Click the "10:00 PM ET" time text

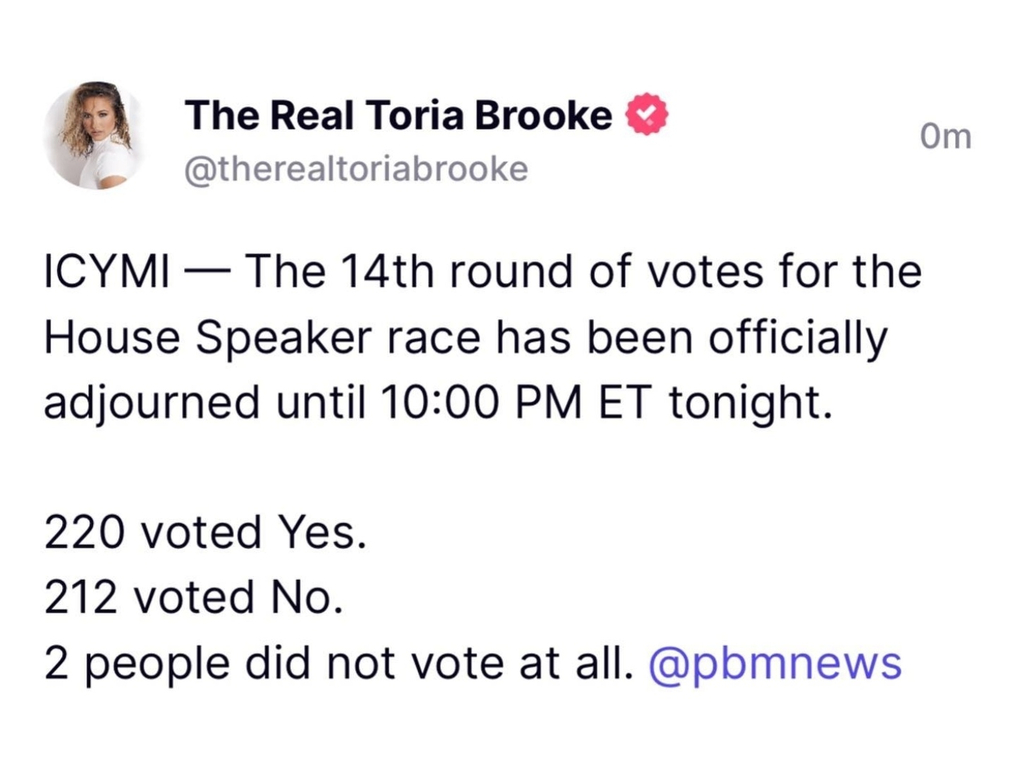(x=520, y=403)
